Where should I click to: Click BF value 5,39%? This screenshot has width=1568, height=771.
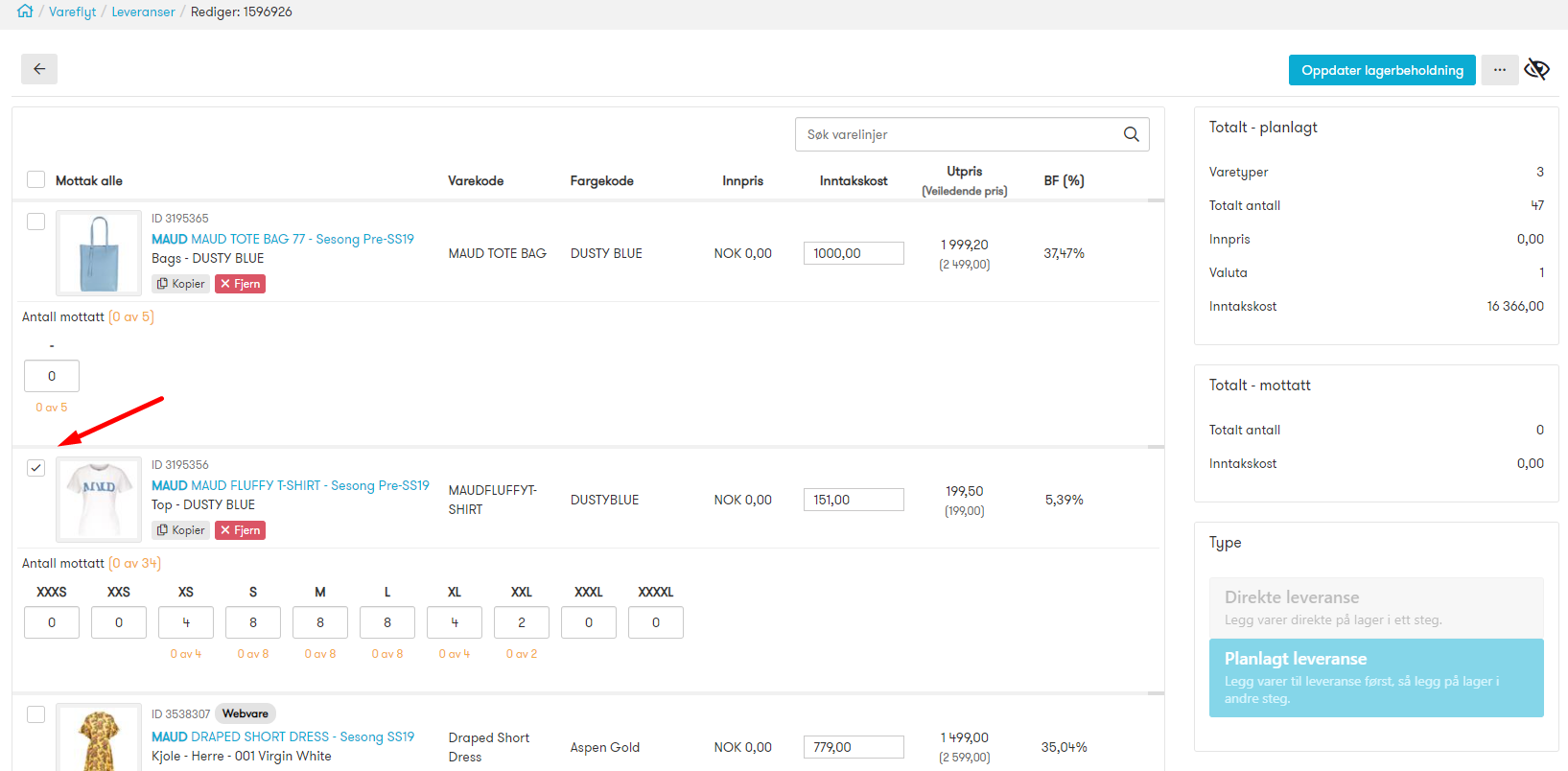pos(1065,500)
